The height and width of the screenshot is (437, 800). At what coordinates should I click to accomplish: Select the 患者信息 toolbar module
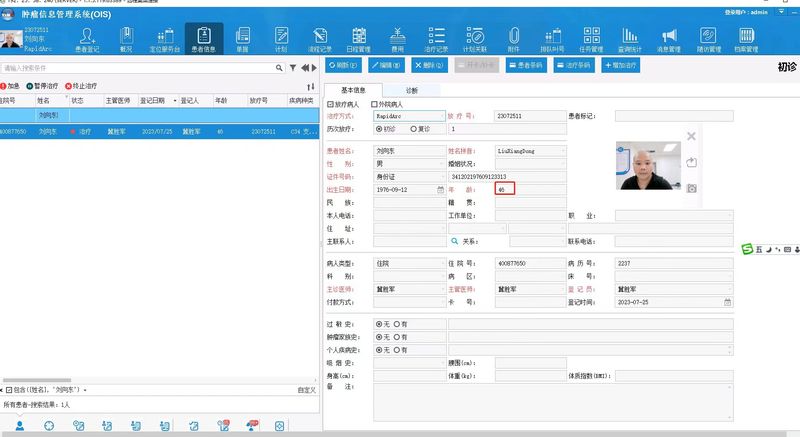[x=204, y=40]
